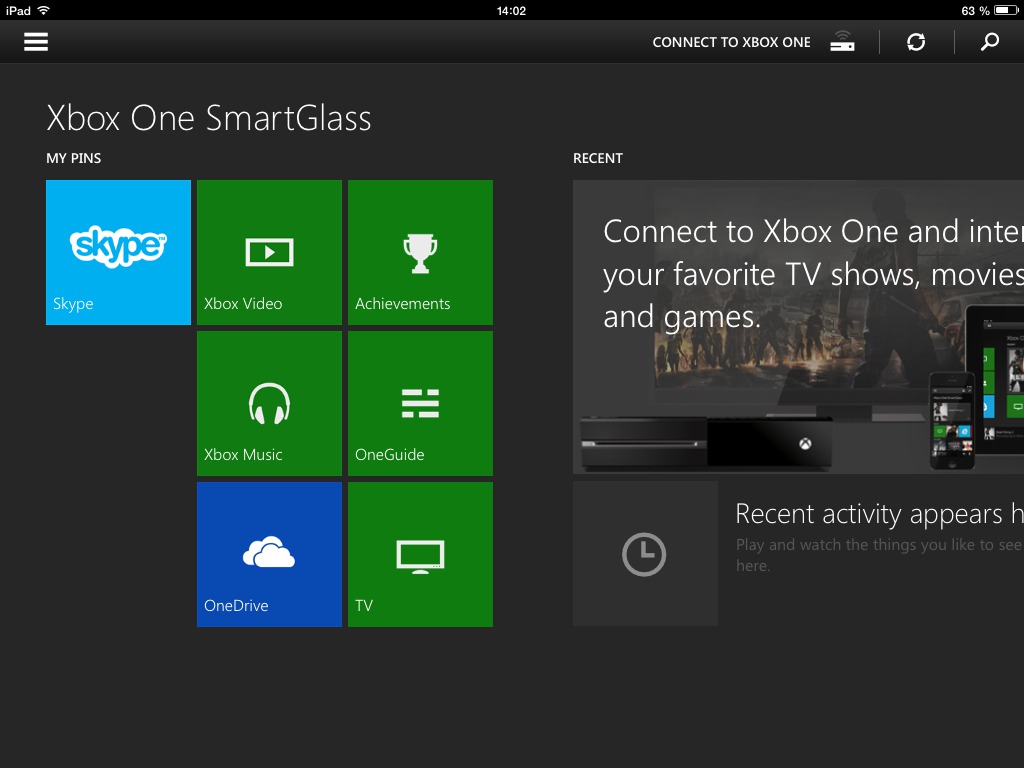Tap the clock in the status bar
The image size is (1024, 768).
(512, 10)
